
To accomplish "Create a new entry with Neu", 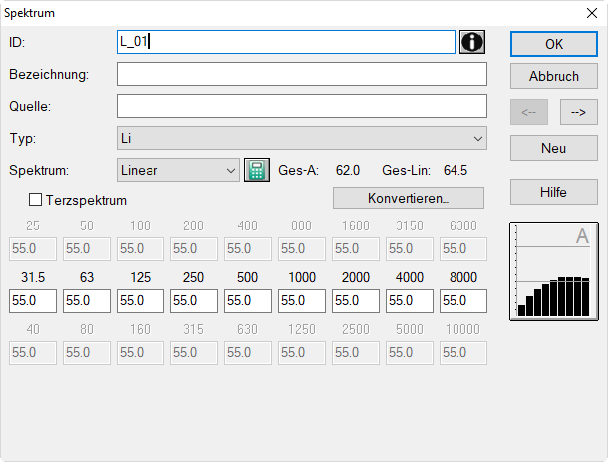I will click(x=554, y=148).
